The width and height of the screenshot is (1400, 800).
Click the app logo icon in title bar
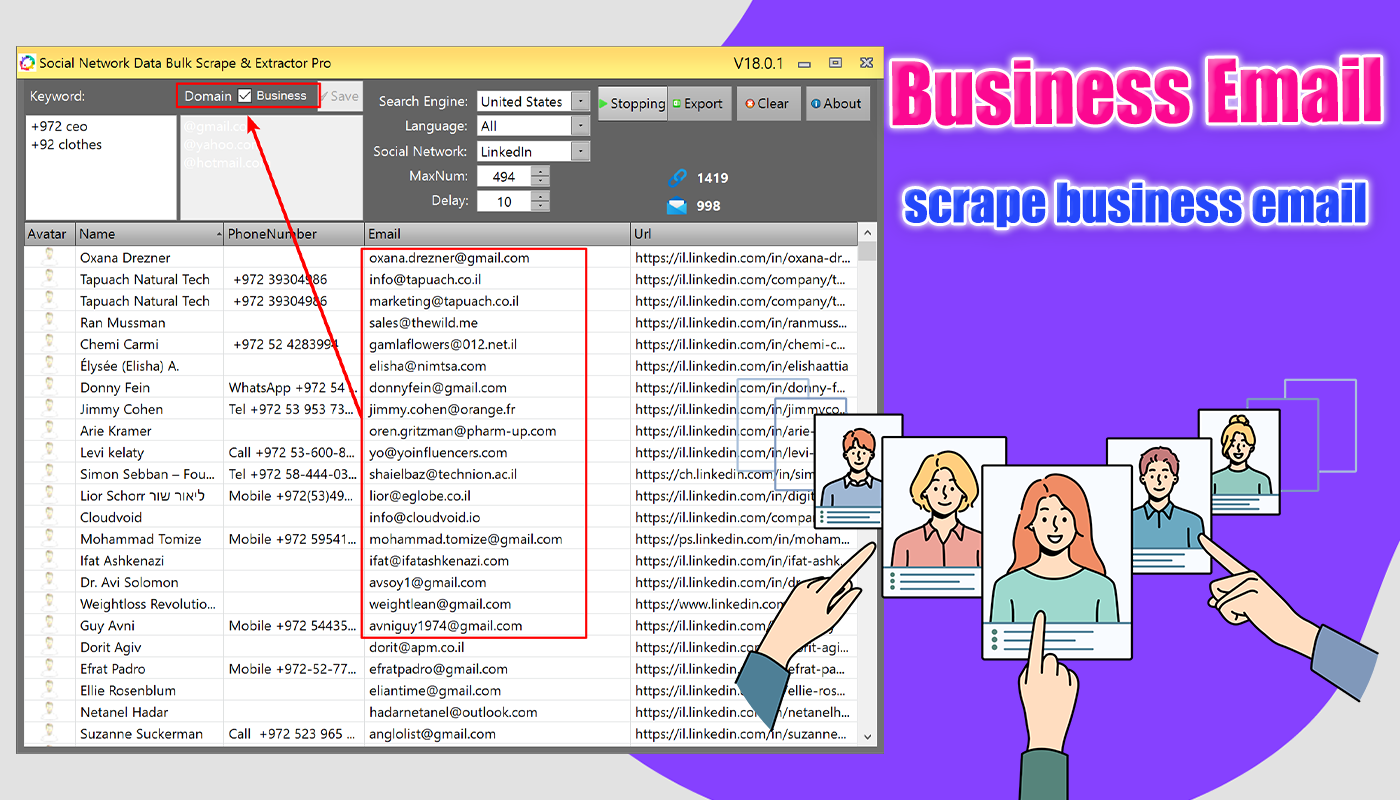[x=28, y=63]
